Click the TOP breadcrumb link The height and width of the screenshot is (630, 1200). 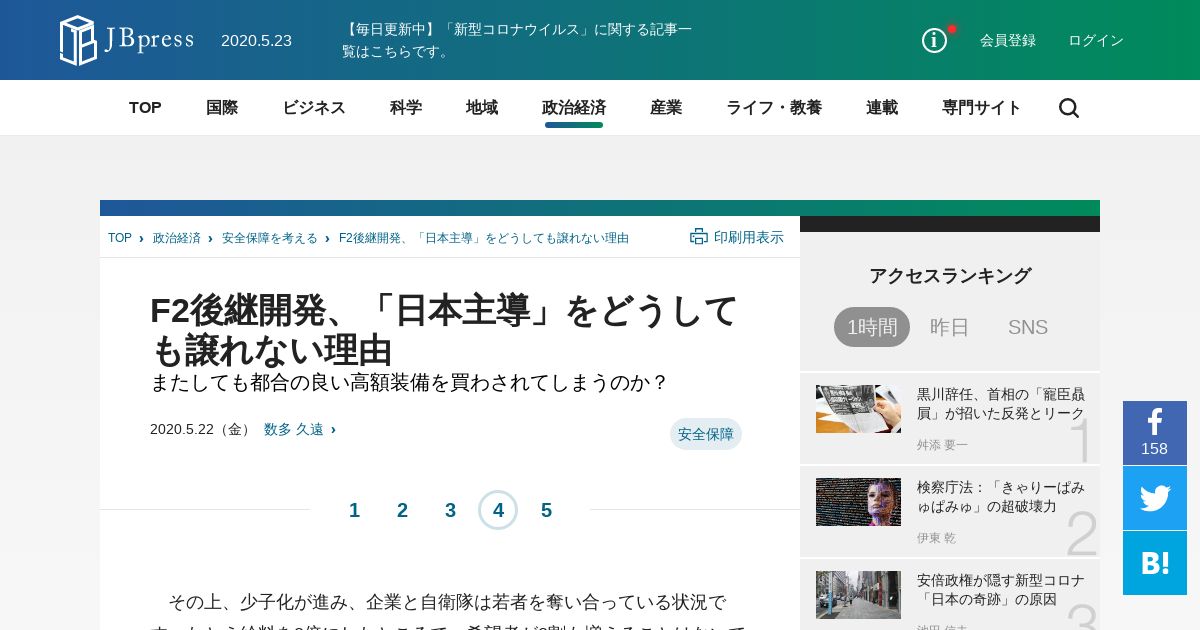(120, 238)
